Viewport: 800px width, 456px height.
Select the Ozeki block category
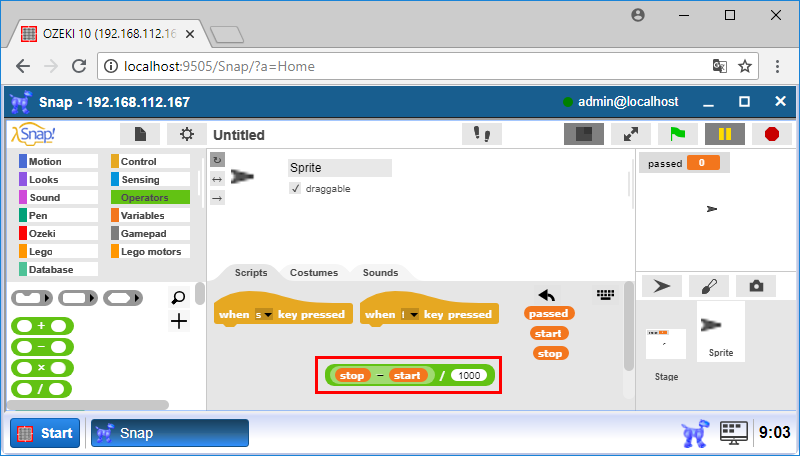(x=58, y=233)
